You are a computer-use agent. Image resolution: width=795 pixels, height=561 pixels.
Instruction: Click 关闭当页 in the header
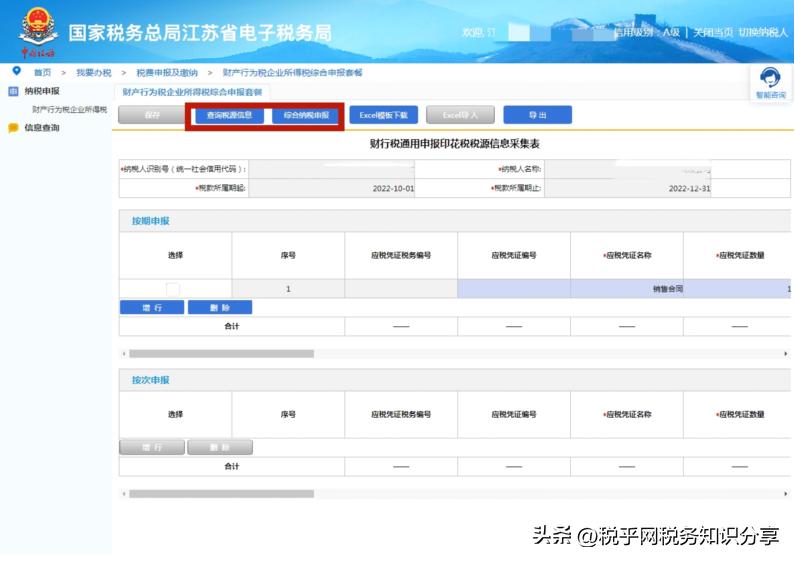coord(713,32)
